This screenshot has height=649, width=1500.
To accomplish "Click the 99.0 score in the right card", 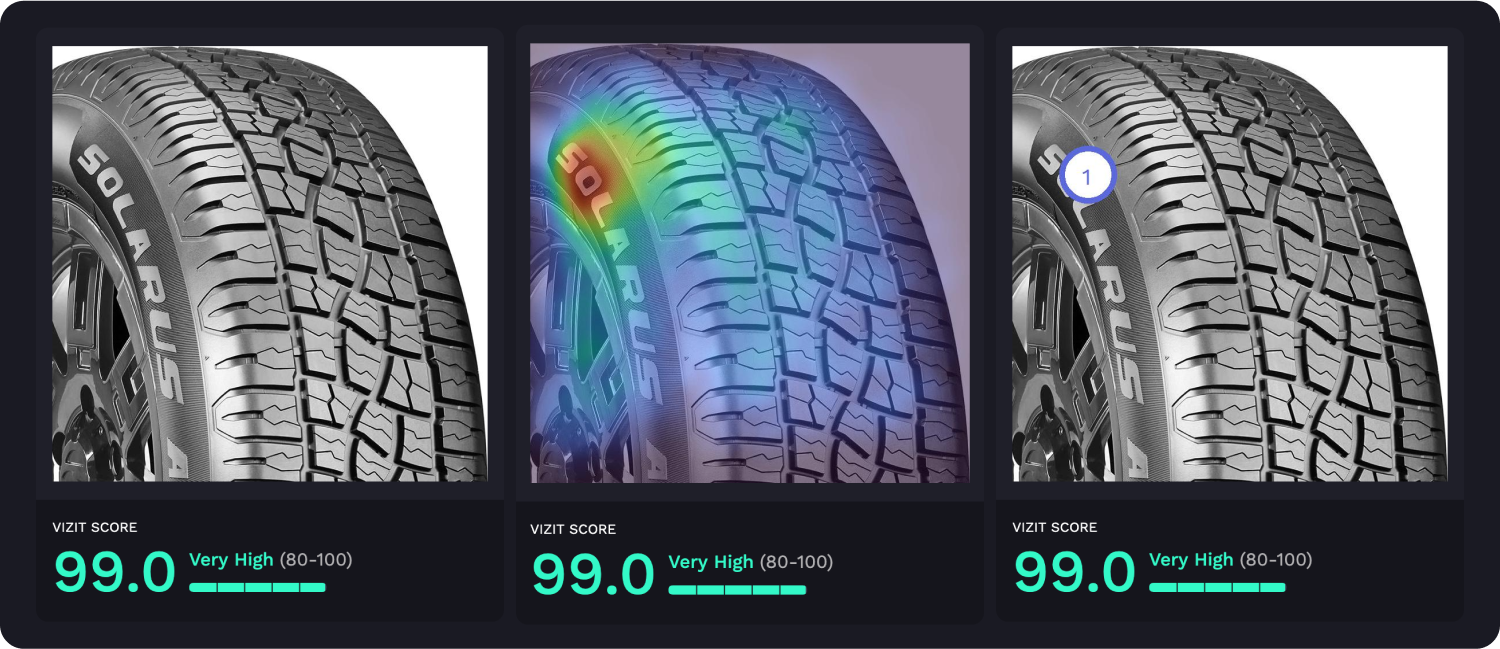I will [x=1075, y=573].
